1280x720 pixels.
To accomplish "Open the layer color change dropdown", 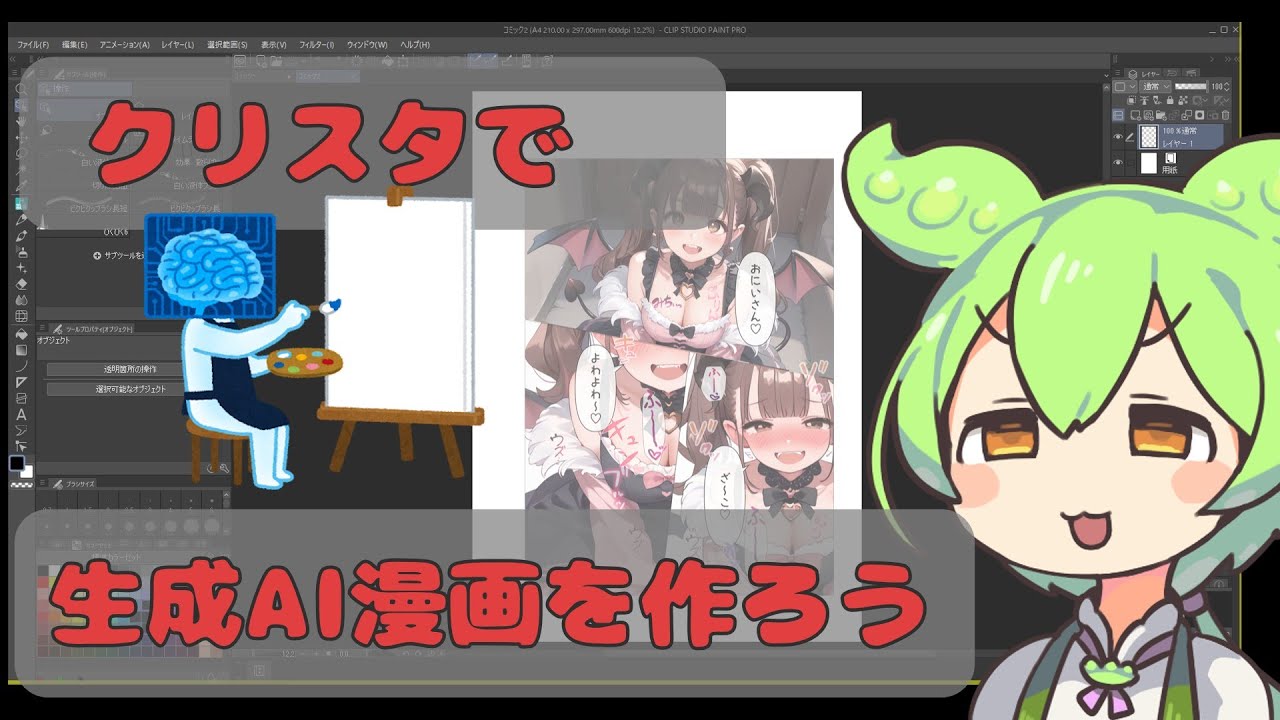I will coord(1124,87).
